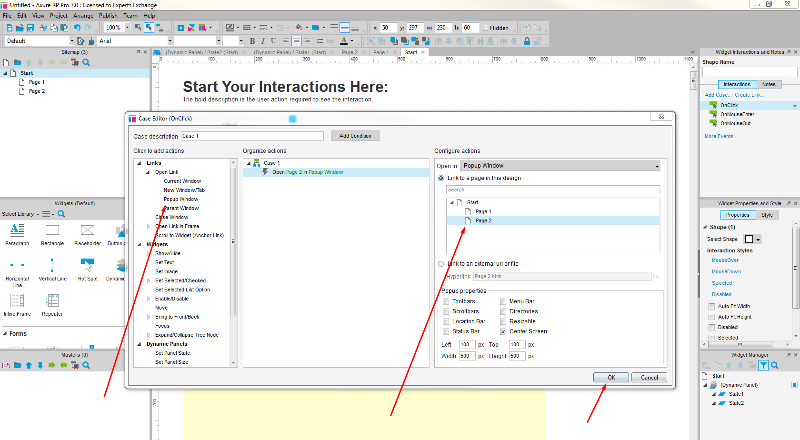Image resolution: width=800 pixels, height=440 pixels.
Task: Click the paint format brush icon
Action: tap(91, 41)
